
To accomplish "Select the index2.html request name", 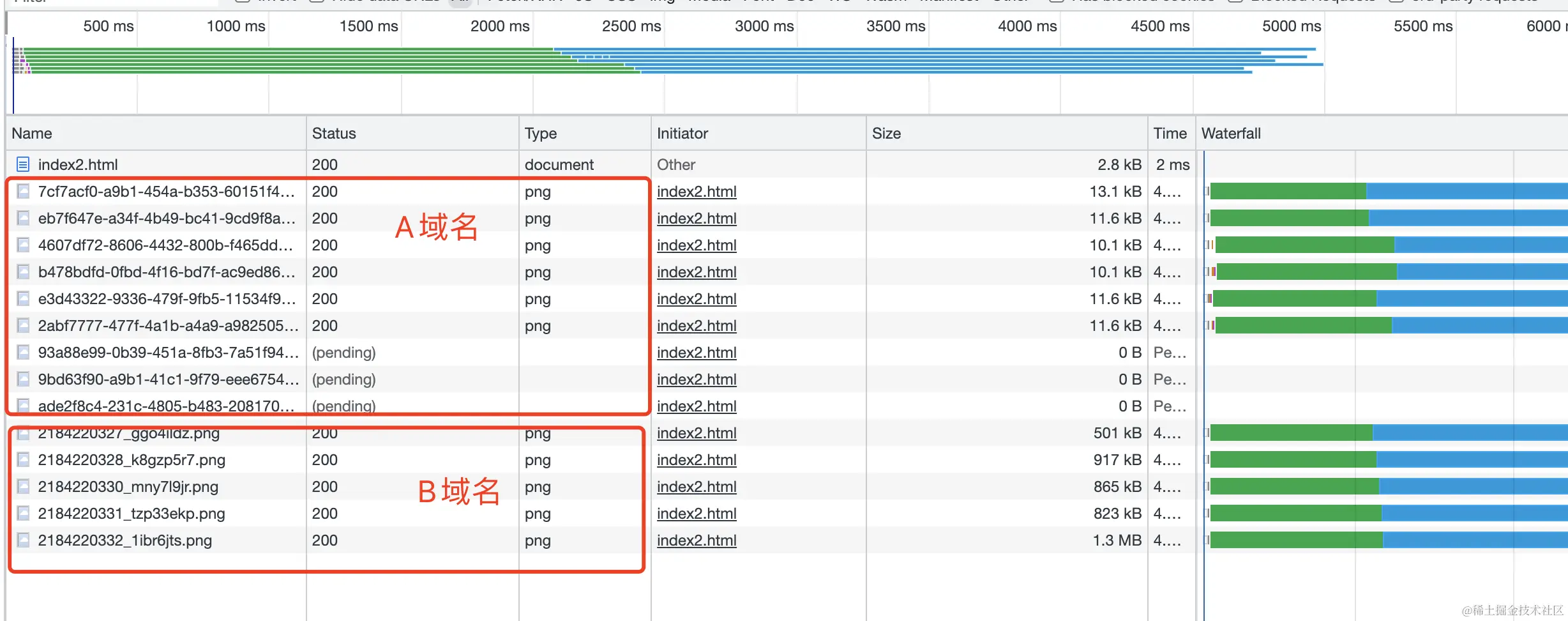I will point(78,165).
